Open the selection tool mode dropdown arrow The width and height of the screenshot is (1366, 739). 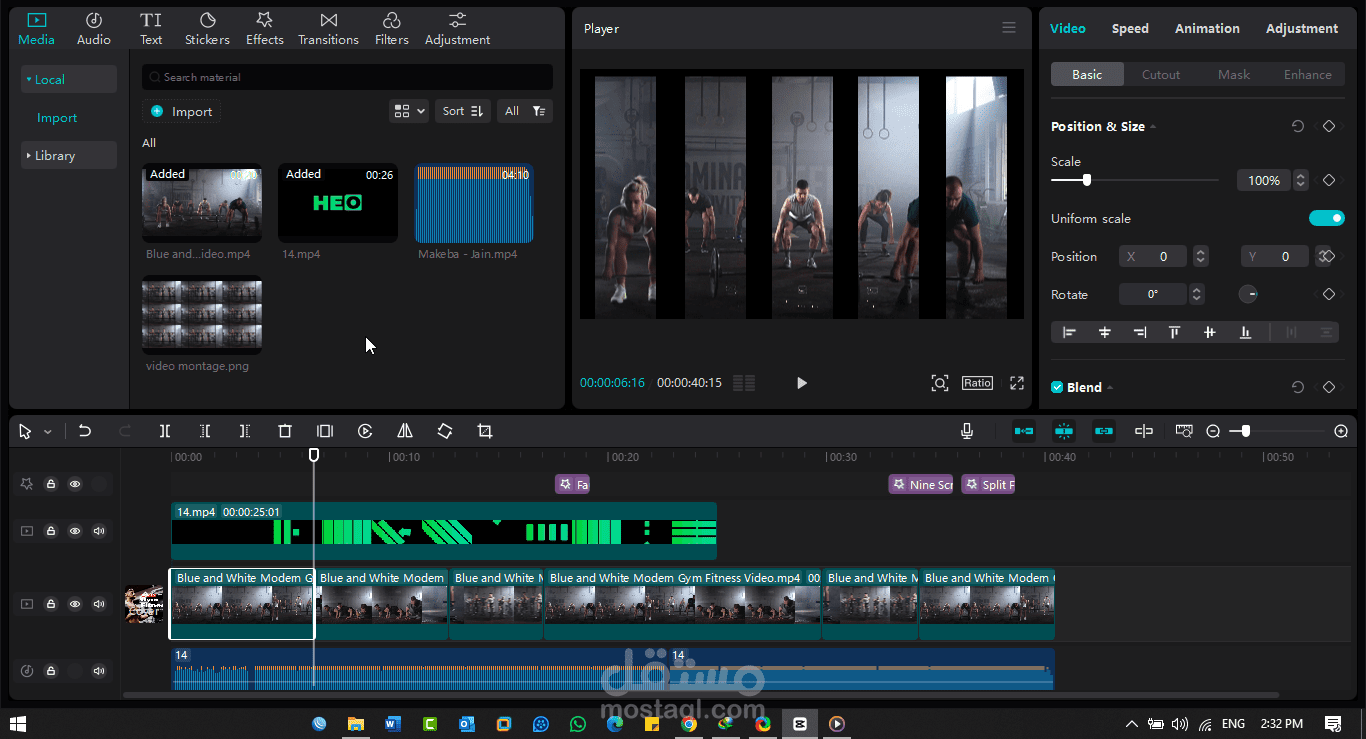click(x=48, y=432)
